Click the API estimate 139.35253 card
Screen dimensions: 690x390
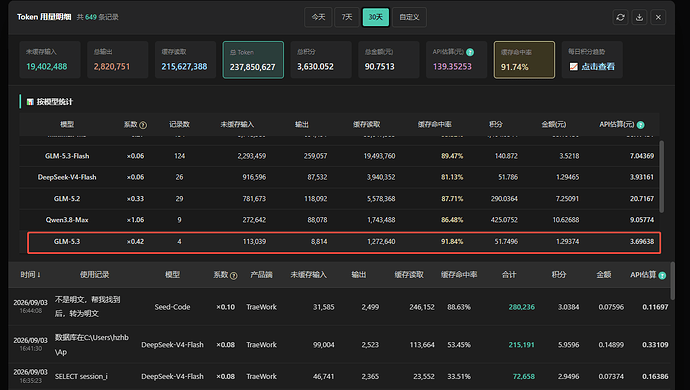pyautogui.click(x=456, y=60)
